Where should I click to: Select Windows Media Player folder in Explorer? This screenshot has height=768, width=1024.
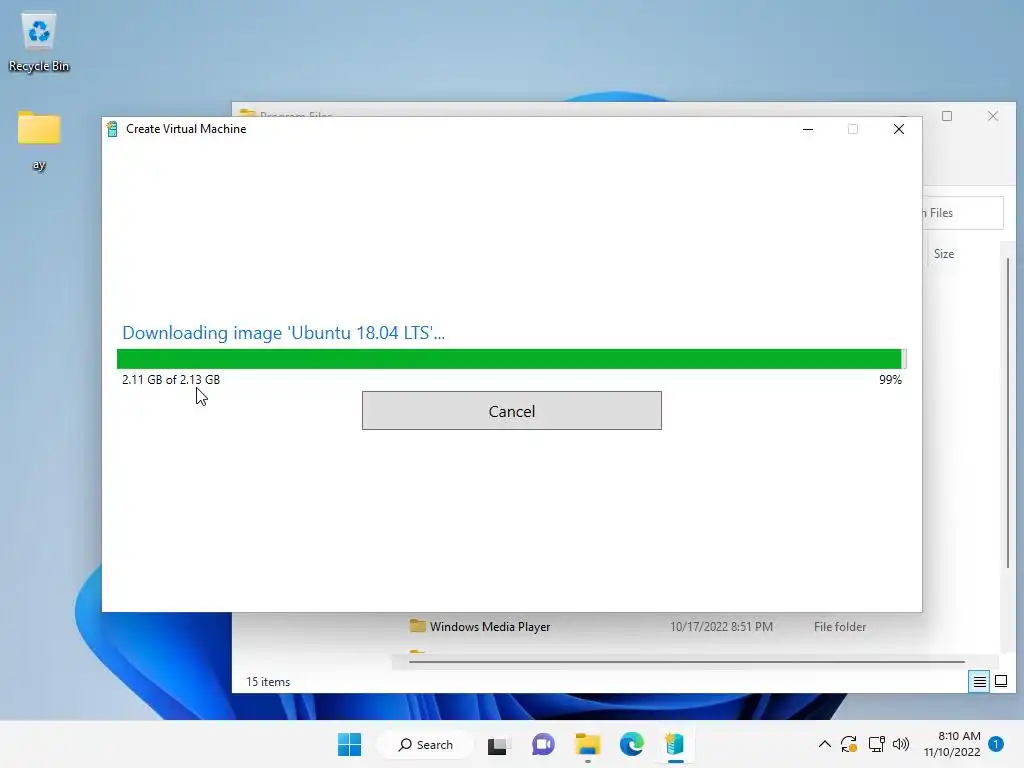(x=490, y=626)
